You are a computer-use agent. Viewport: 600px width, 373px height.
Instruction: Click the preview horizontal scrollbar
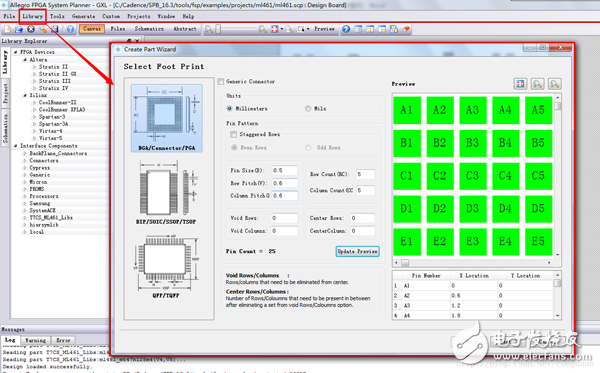473,263
